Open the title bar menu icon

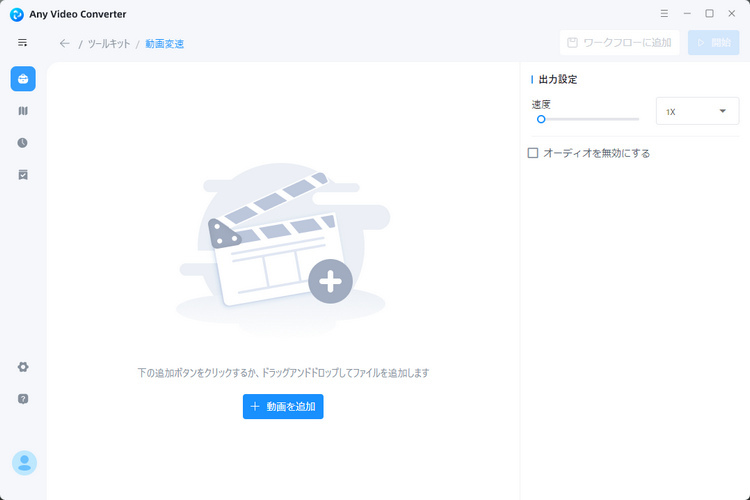point(664,13)
